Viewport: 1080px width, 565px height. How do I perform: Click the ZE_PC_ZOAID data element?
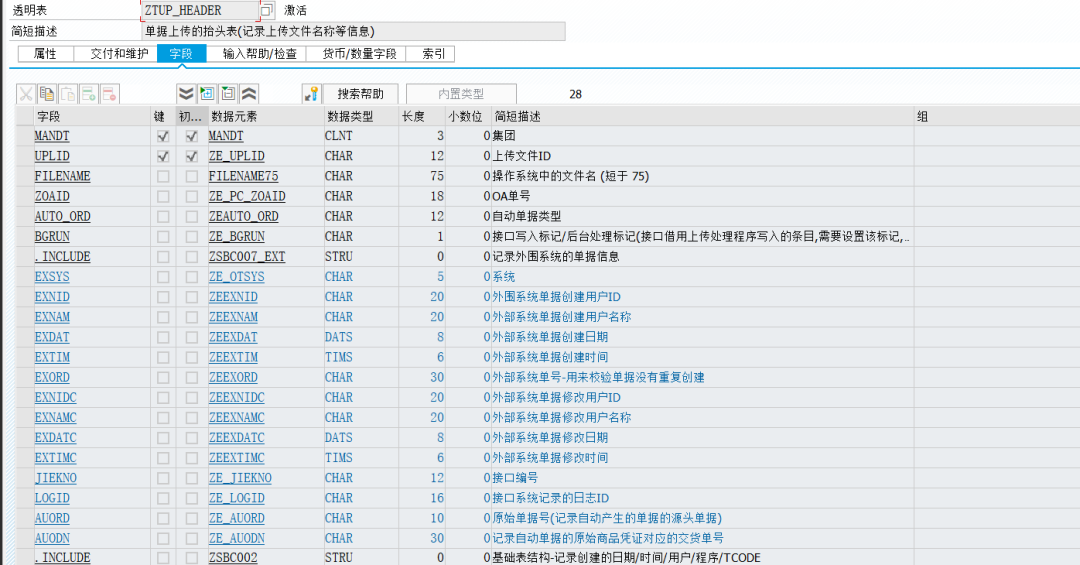pyautogui.click(x=247, y=196)
